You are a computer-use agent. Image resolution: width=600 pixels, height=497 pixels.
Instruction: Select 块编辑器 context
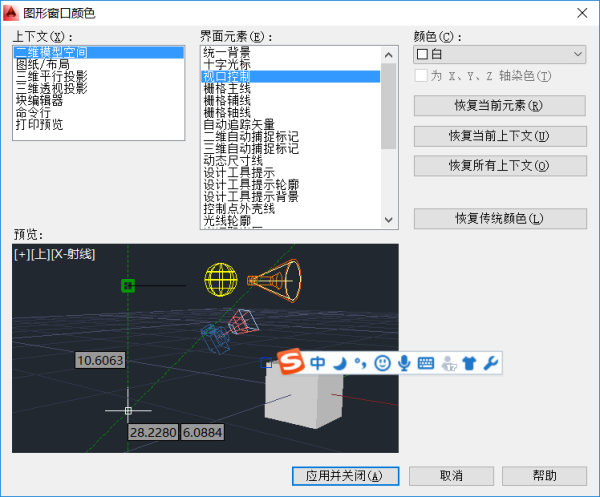tap(99, 101)
